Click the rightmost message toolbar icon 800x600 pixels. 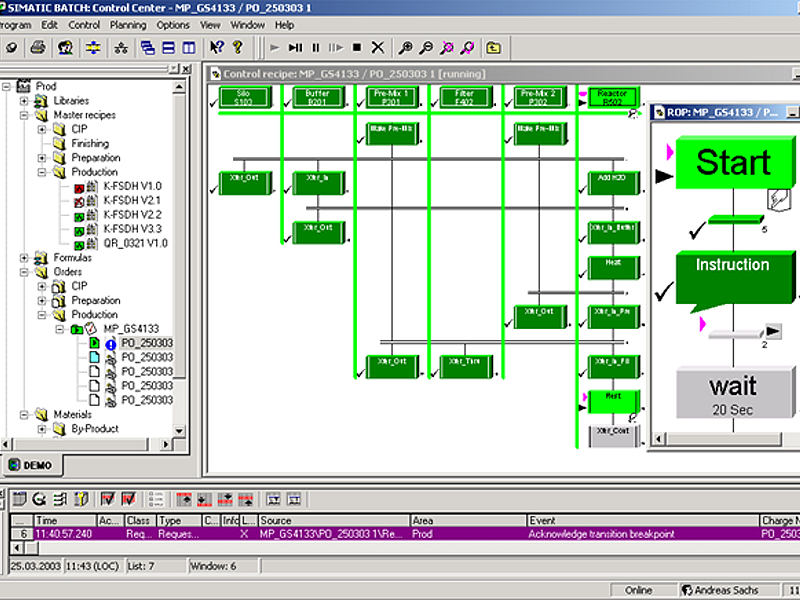294,499
